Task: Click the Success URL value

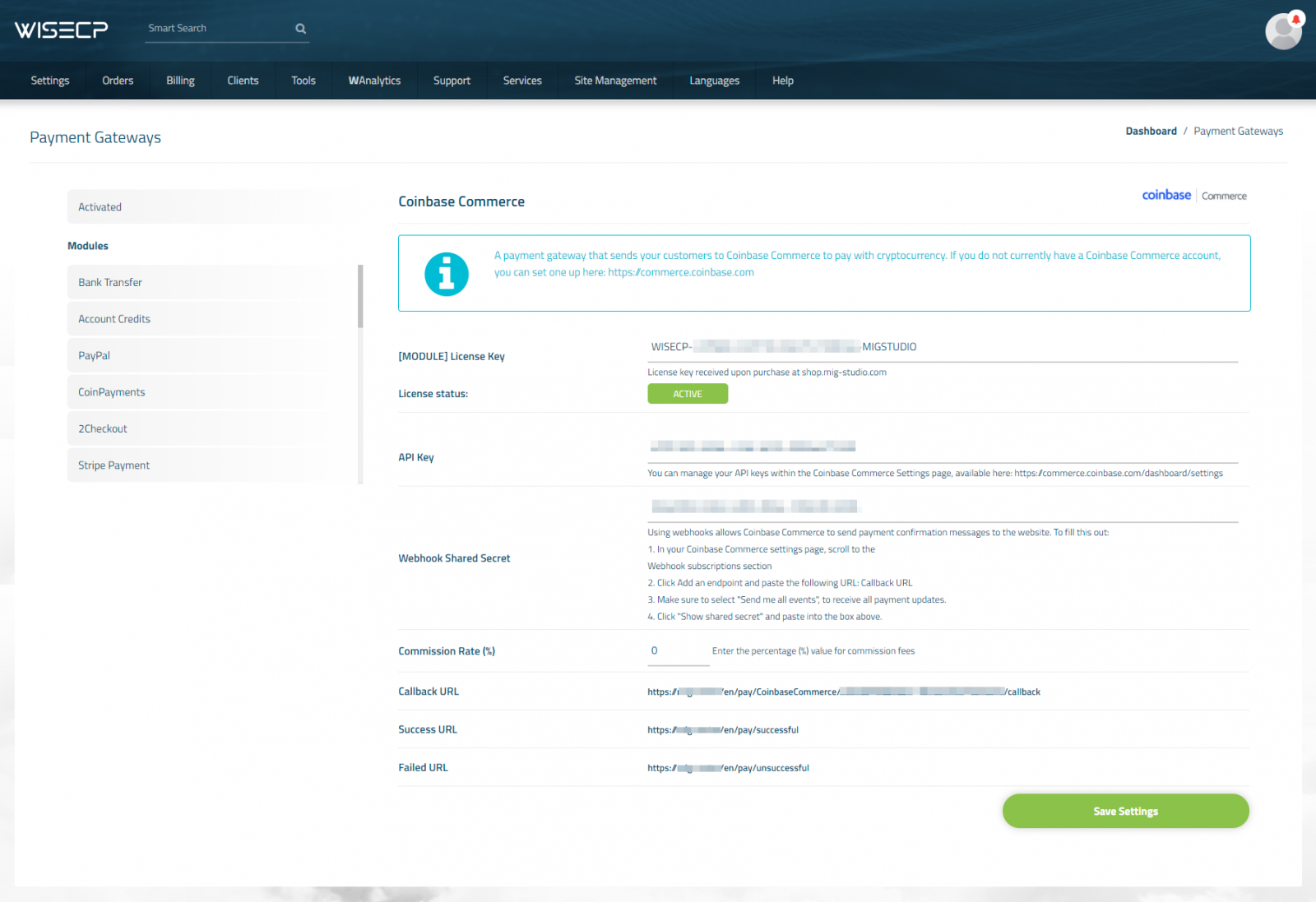Action: [723, 730]
